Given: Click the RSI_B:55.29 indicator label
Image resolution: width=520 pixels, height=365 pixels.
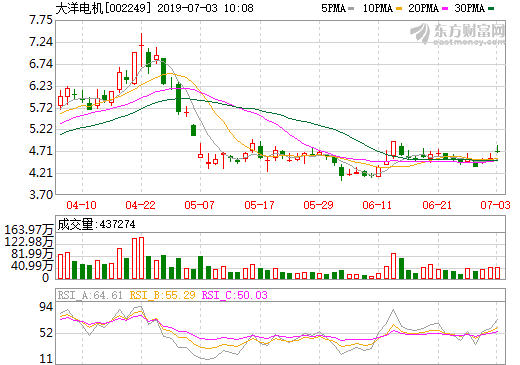Looking at the screenshot, I should click(162, 295).
